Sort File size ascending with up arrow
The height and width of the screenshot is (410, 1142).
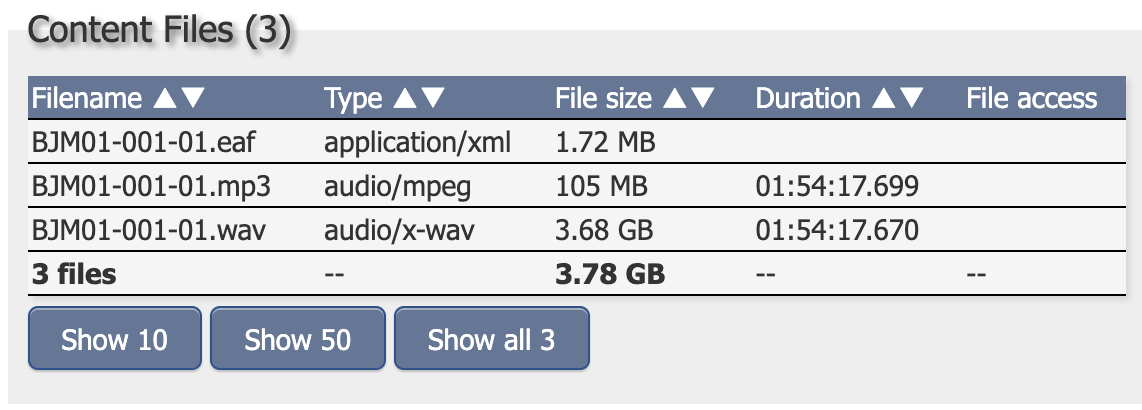[x=675, y=98]
